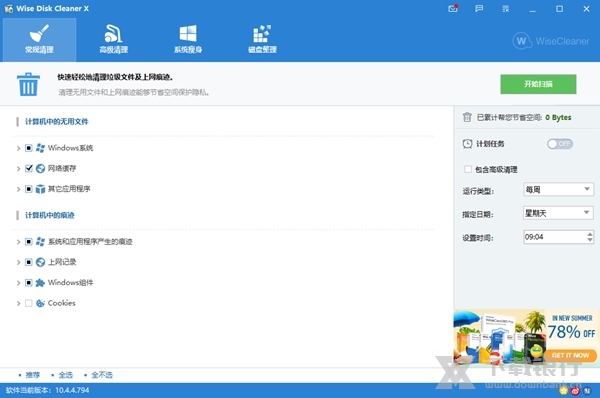Select the 上网记录 label

(62, 262)
